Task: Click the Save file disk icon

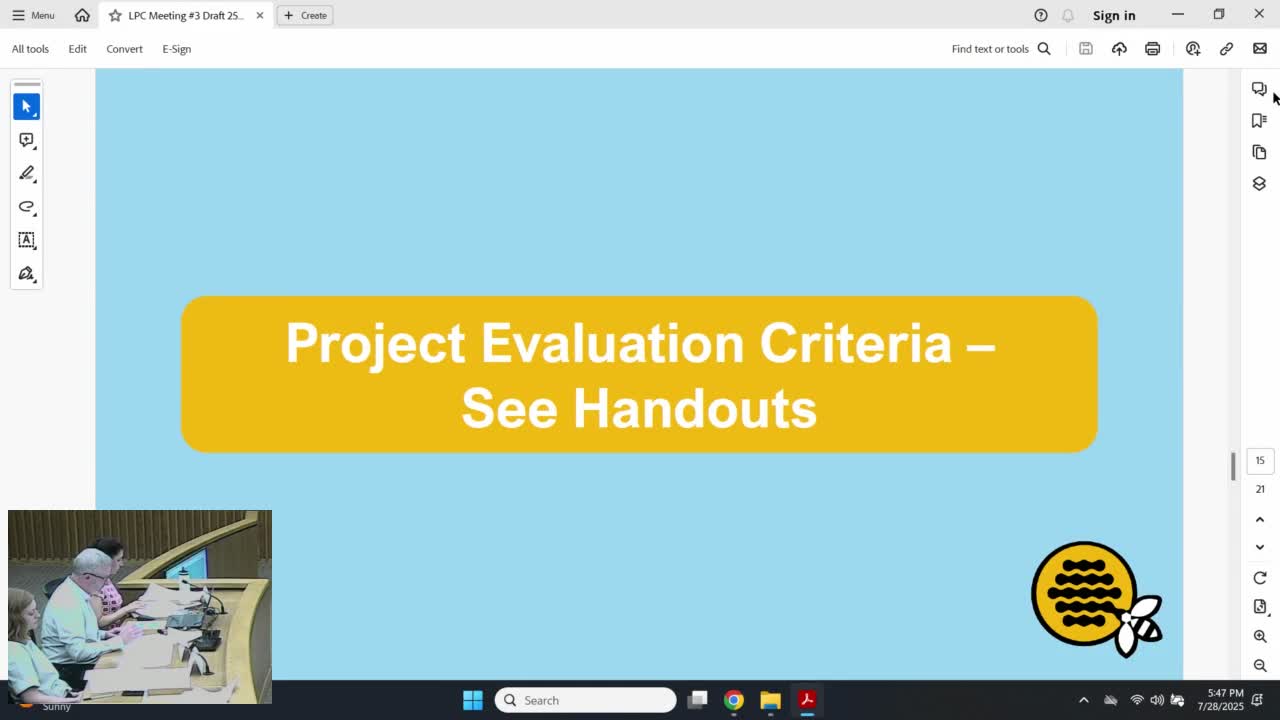Action: click(1086, 48)
